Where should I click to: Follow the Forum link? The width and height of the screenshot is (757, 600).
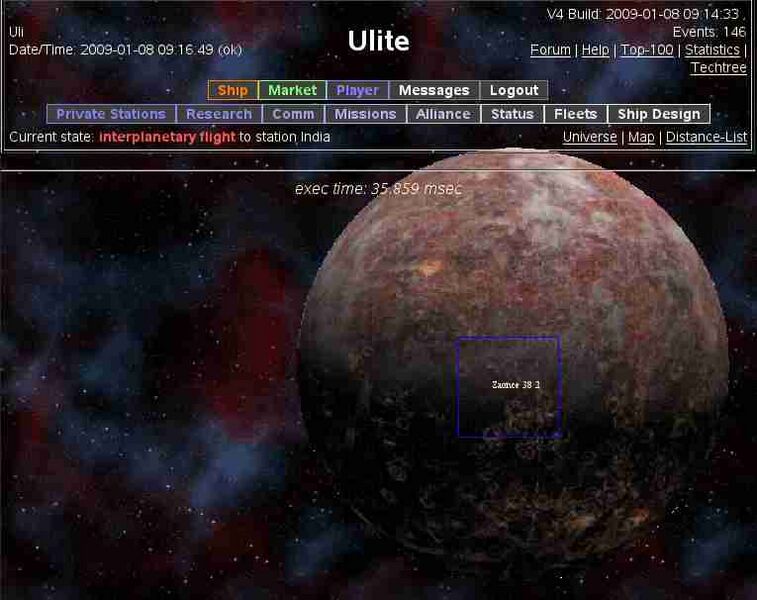tap(550, 50)
